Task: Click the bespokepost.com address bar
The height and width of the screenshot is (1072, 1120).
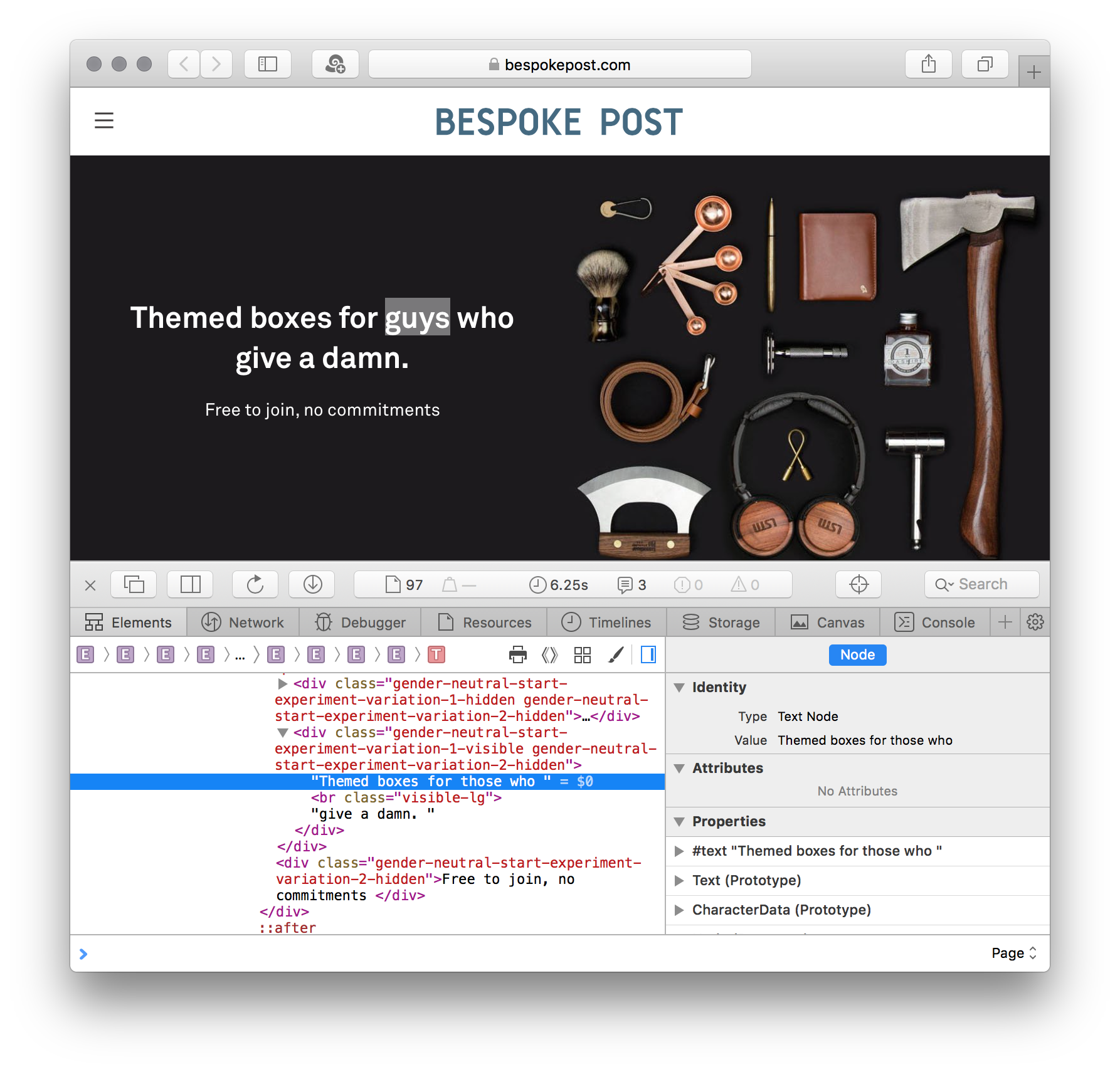Action: point(560,64)
